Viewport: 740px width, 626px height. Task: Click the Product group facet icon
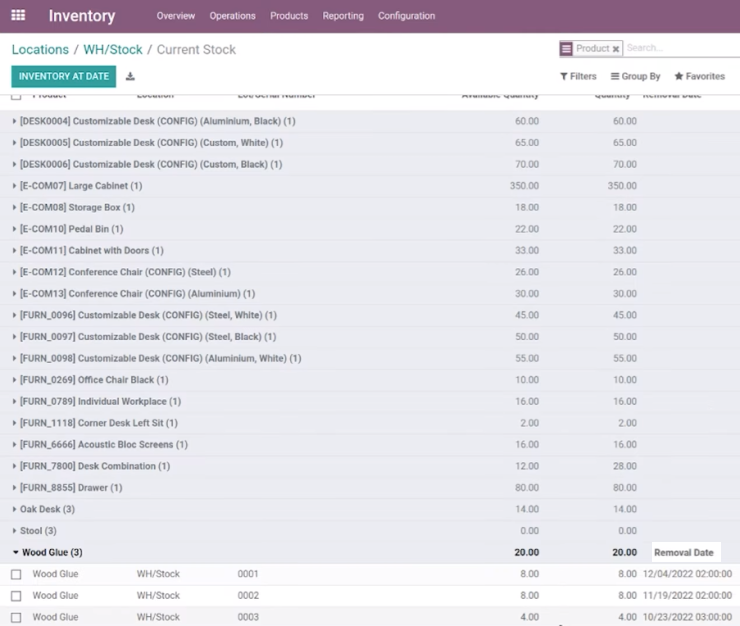pyautogui.click(x=566, y=49)
